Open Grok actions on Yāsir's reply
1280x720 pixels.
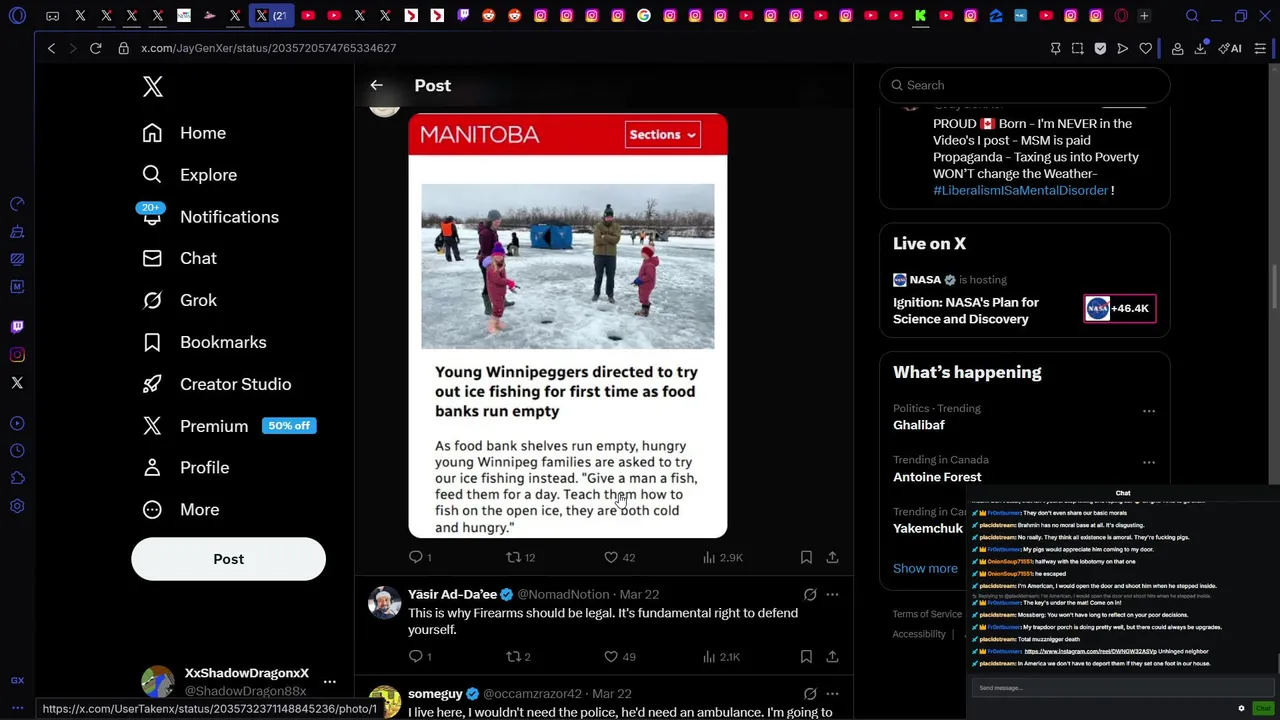coord(810,594)
